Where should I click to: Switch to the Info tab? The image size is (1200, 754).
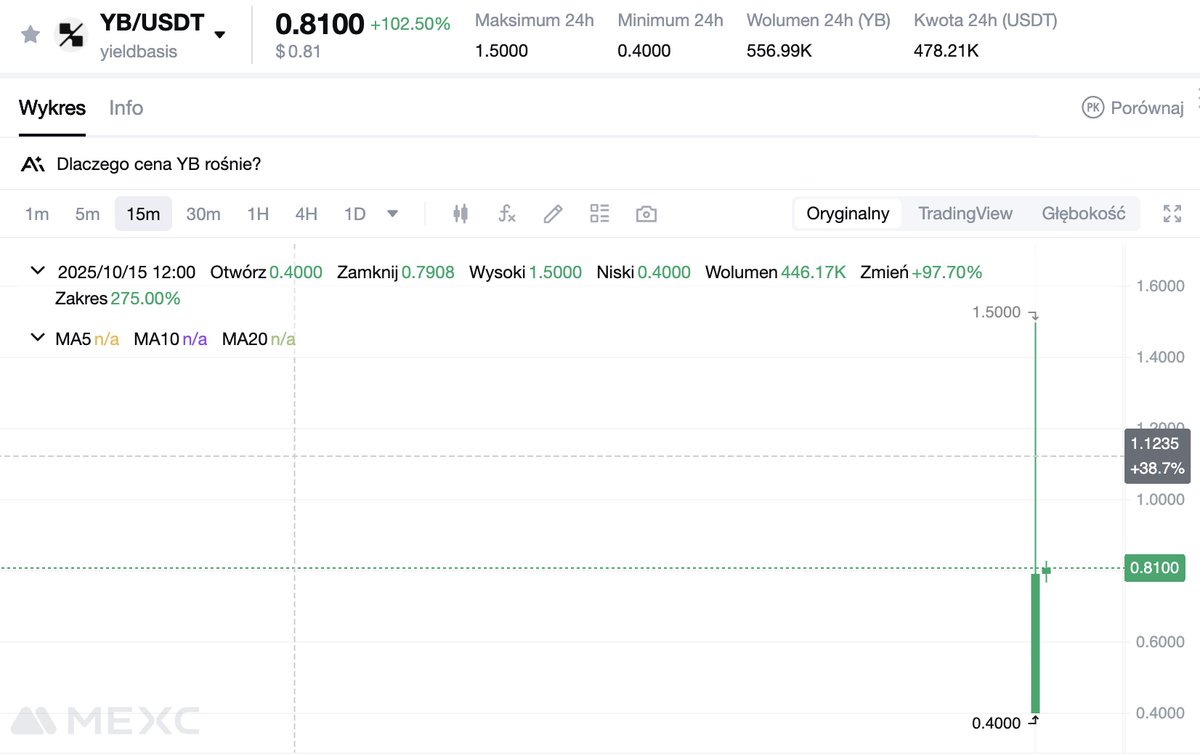(126, 108)
